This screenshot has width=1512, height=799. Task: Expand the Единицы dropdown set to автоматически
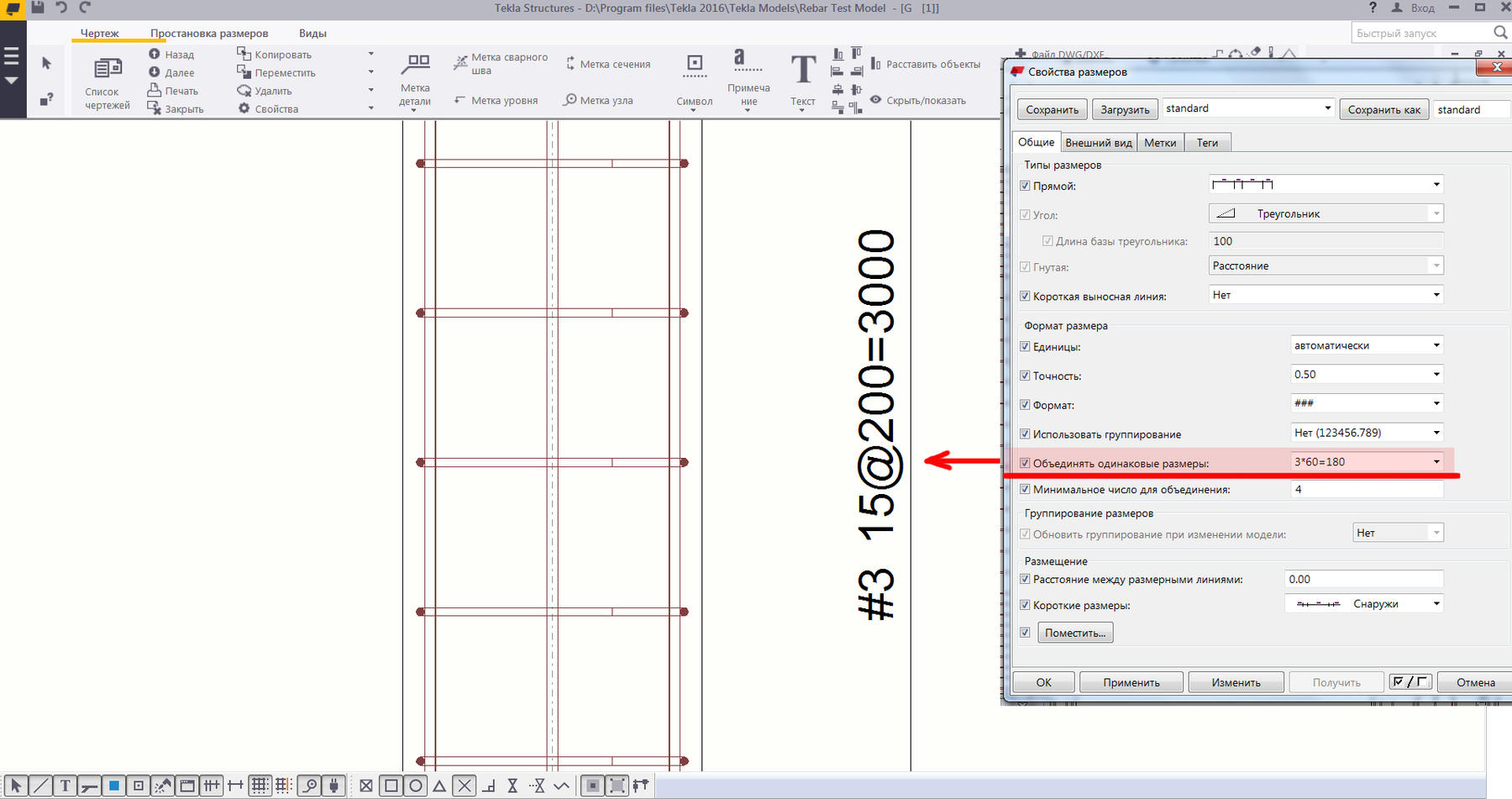(x=1436, y=345)
